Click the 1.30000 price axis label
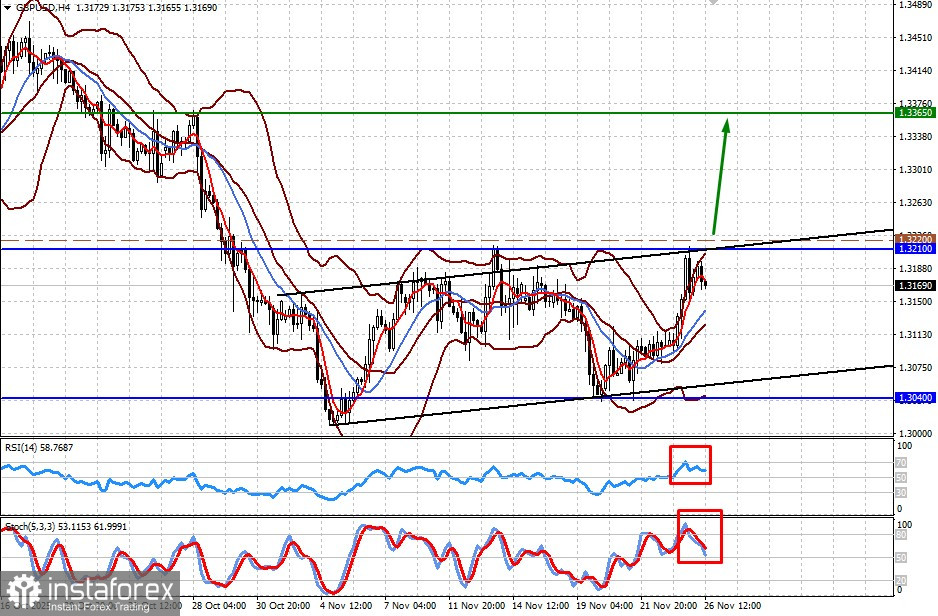938x616 pixels. click(915, 433)
